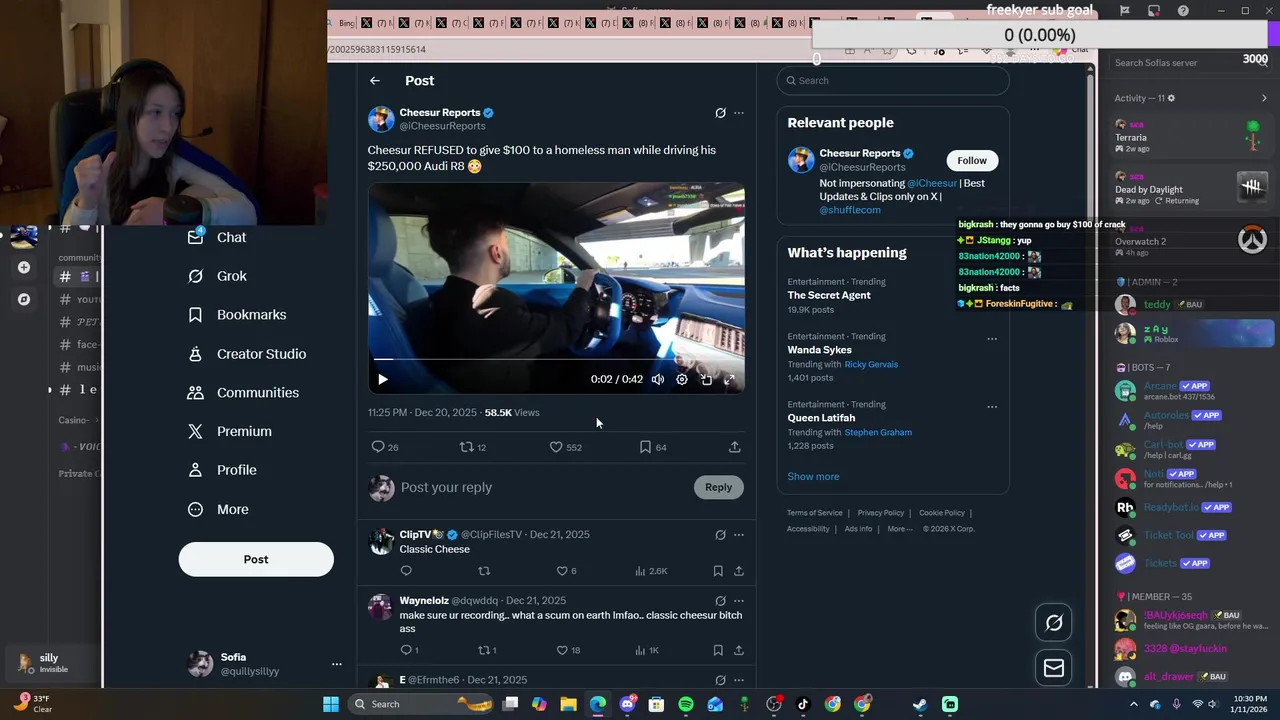1280x720 pixels.
Task: Open the Chat sidebar item
Action: point(217,237)
